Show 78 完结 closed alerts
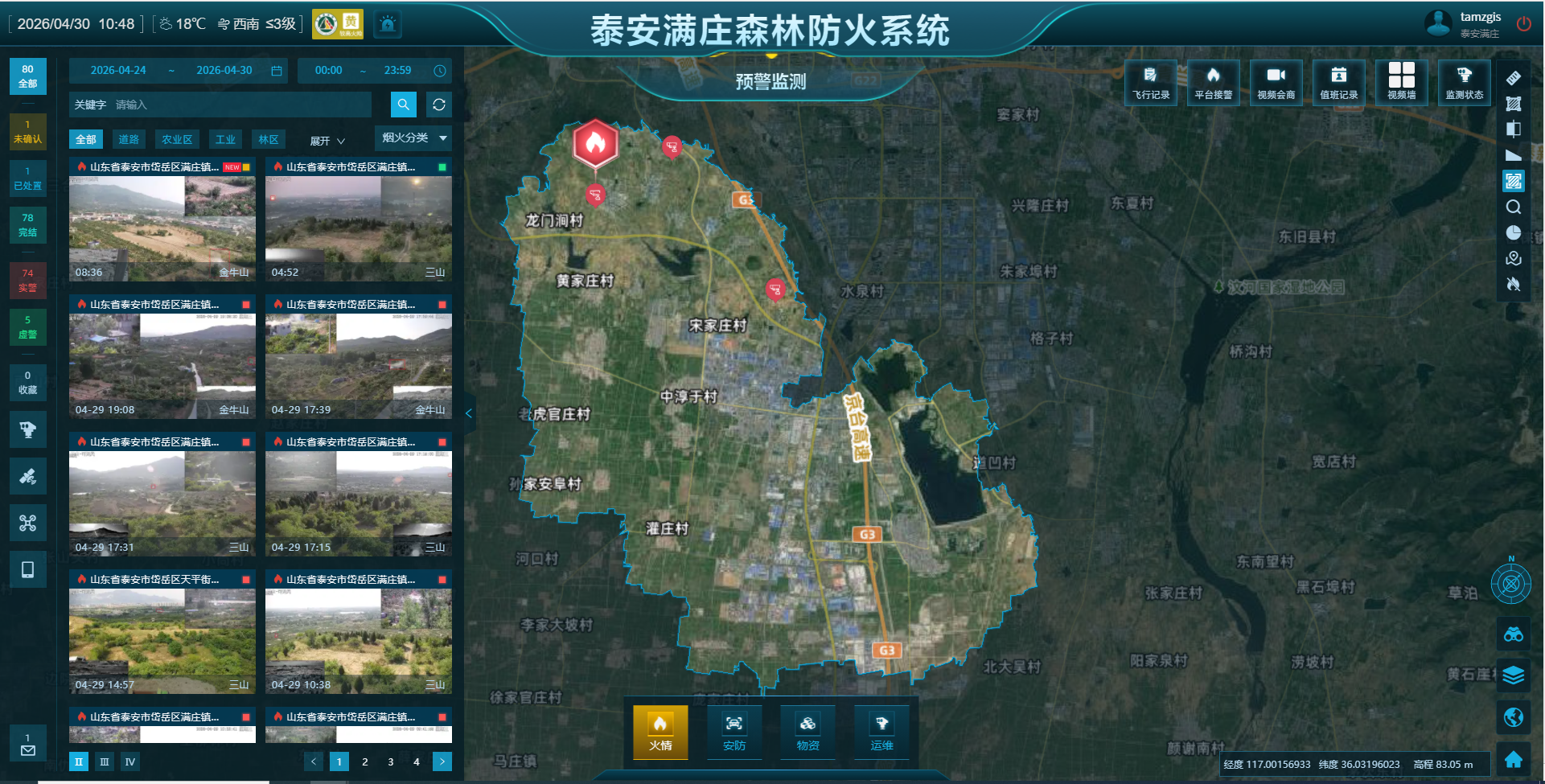 (x=27, y=225)
